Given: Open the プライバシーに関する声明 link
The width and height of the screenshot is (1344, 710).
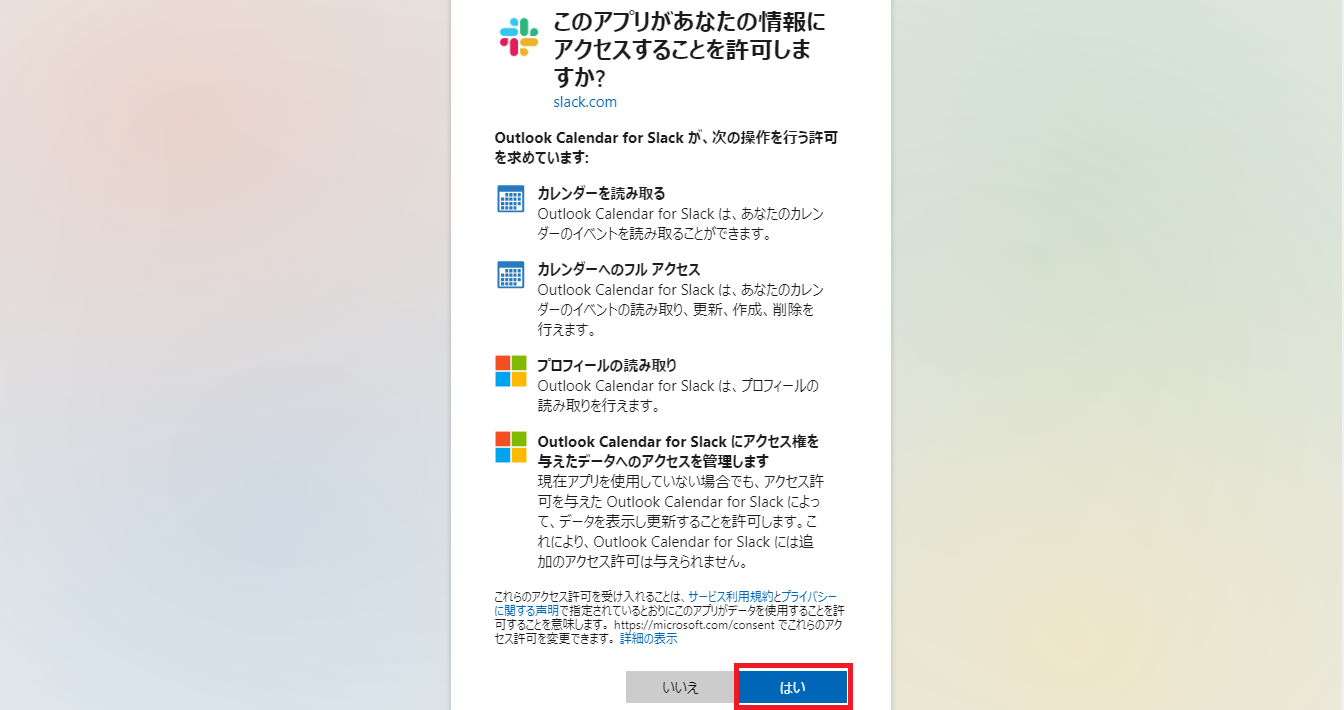Looking at the screenshot, I should (666, 603).
